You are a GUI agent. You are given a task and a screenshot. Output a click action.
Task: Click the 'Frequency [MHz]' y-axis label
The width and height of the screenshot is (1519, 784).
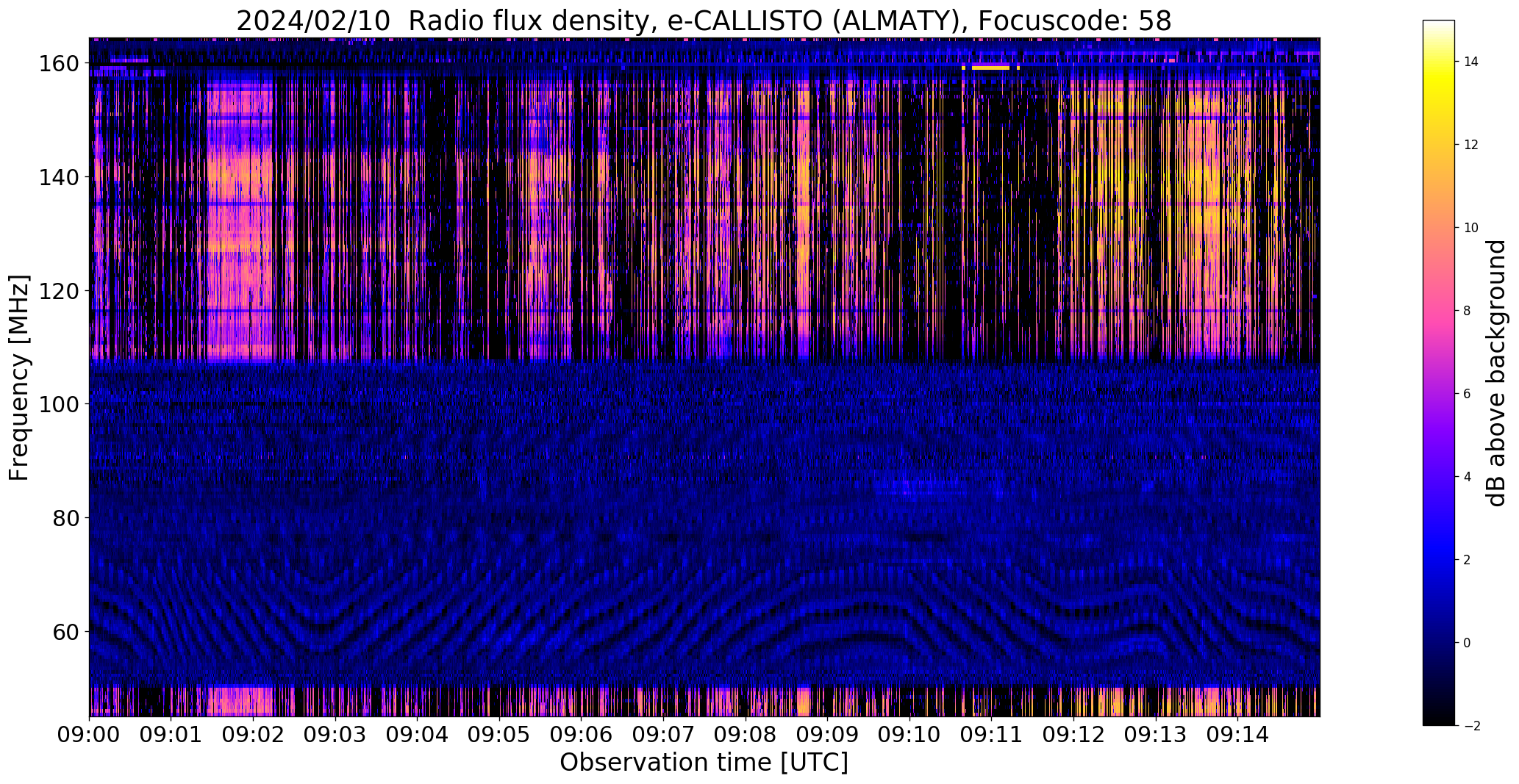point(19,378)
